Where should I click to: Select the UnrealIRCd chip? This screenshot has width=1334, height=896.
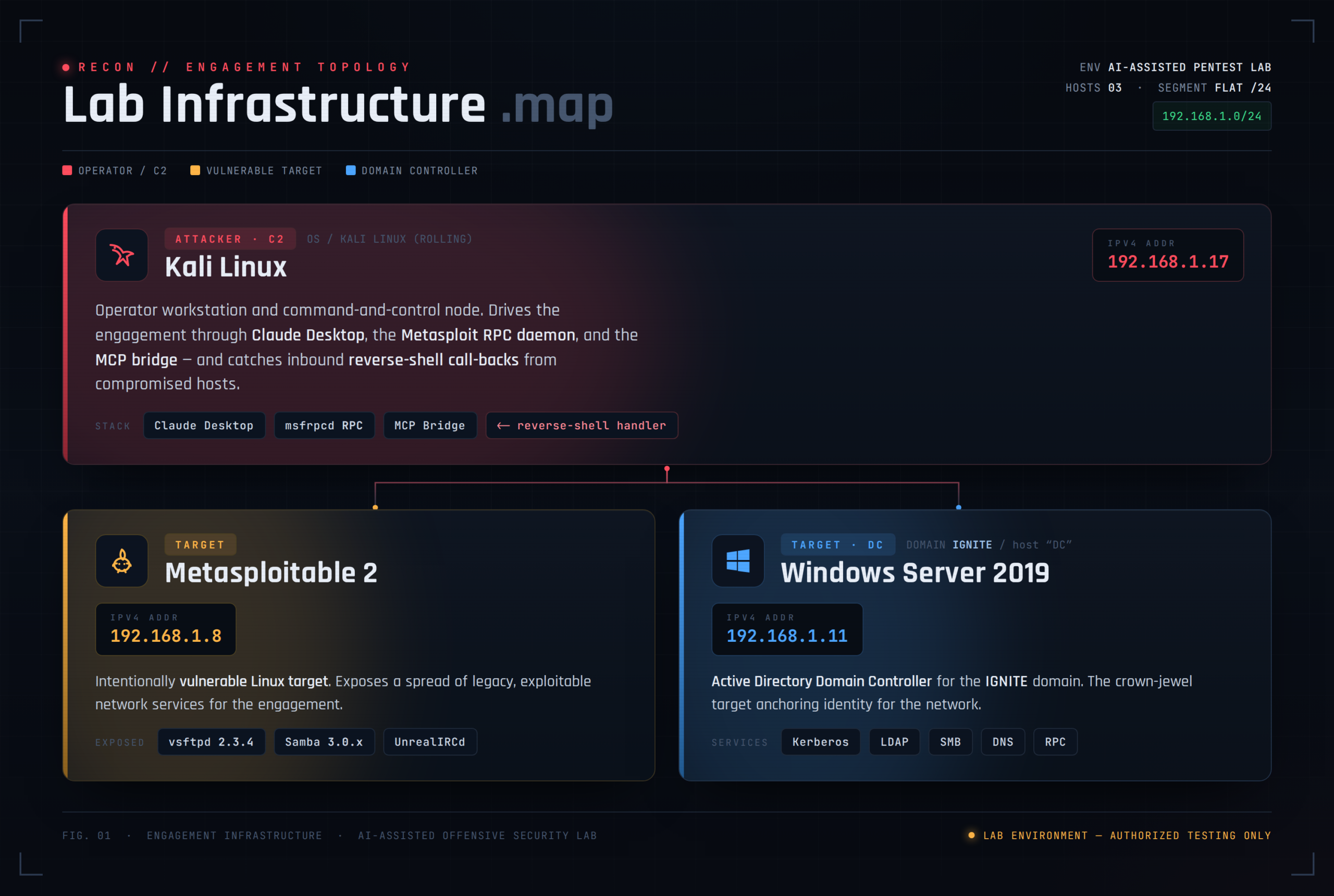[x=430, y=742]
